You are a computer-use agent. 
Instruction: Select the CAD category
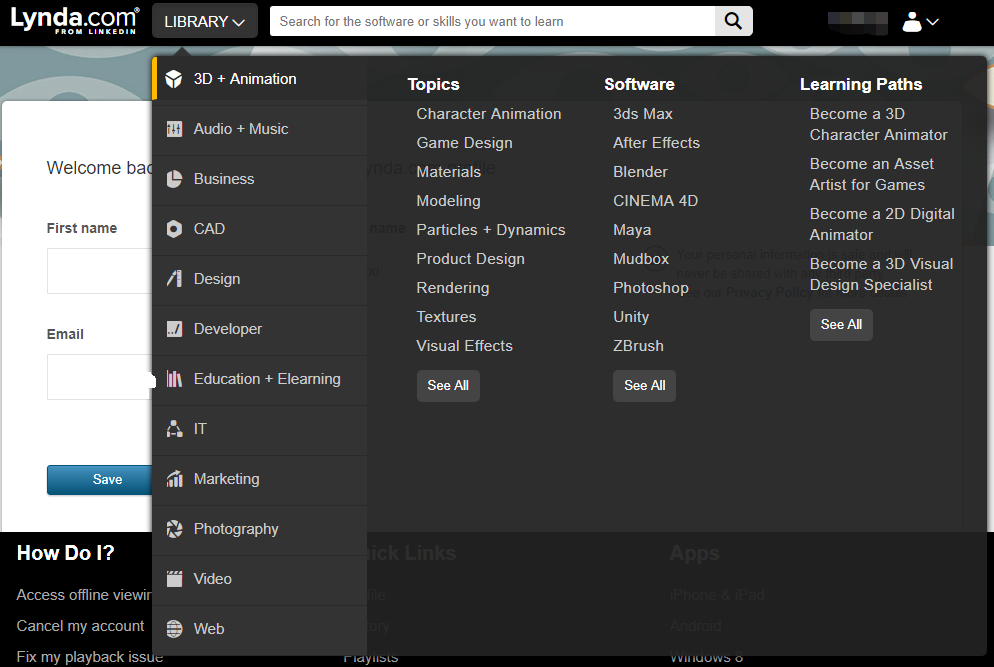260,229
